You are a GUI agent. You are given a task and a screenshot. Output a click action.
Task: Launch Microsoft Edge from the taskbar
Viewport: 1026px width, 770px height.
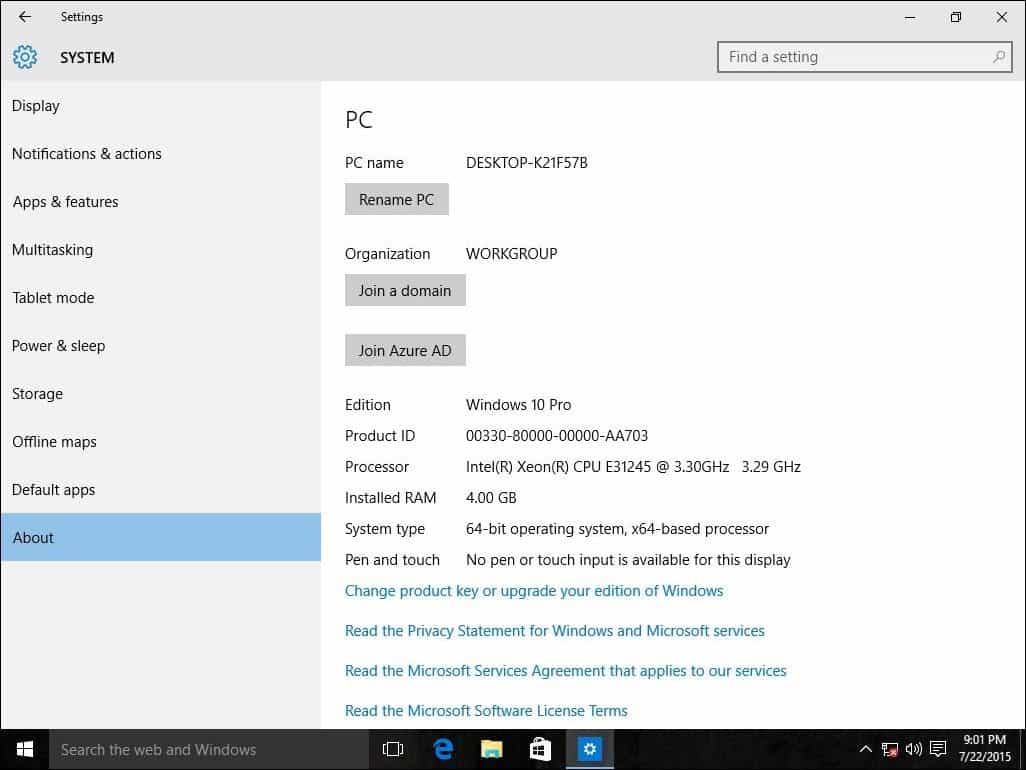(443, 749)
